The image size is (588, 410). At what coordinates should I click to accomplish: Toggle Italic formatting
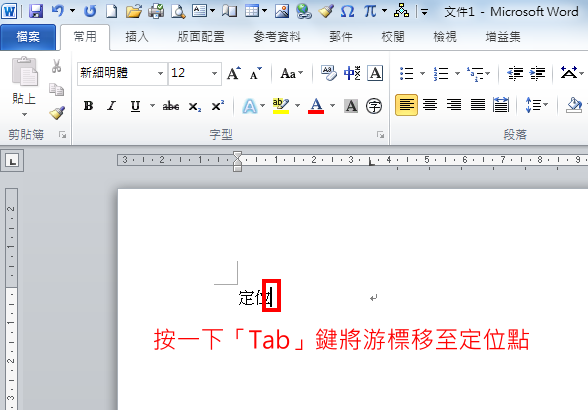(x=111, y=106)
